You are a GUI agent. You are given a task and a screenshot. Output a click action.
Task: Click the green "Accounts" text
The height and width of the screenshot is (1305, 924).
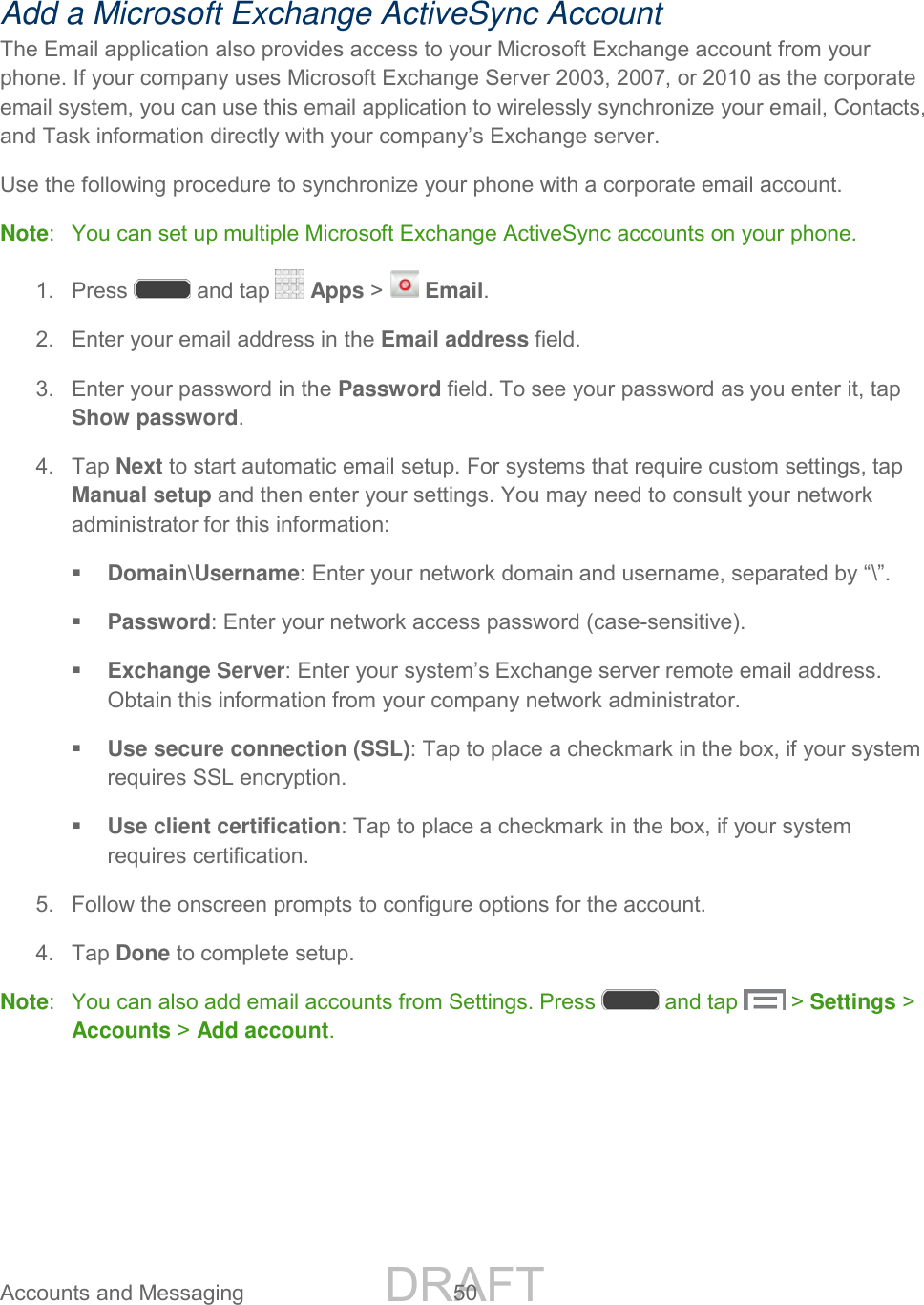coord(121,1031)
